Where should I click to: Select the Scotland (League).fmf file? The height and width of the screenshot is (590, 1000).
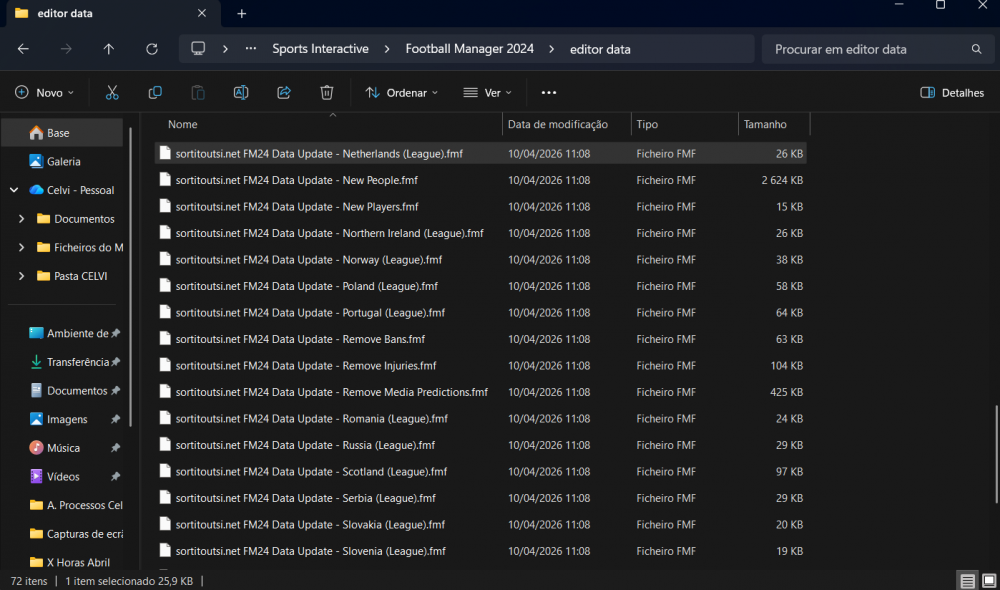481,471
